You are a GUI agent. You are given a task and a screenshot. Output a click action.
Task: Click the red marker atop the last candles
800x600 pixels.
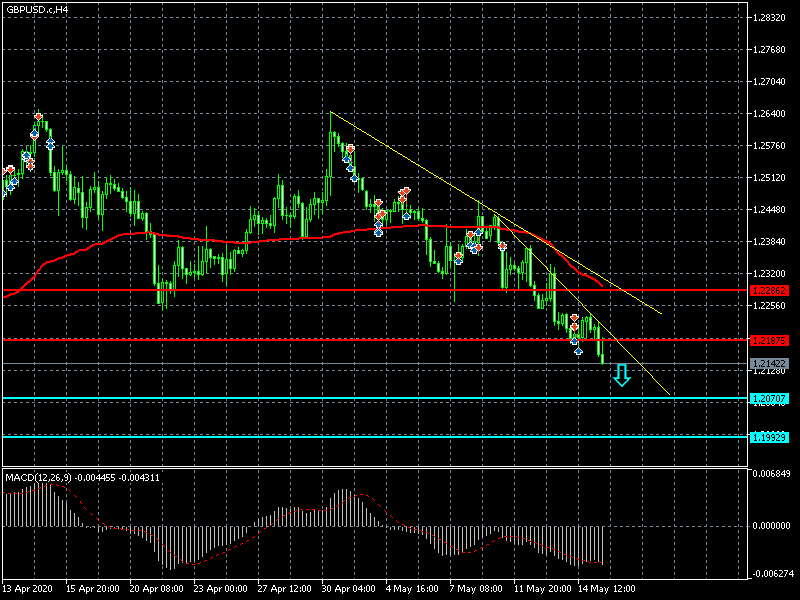[574, 319]
